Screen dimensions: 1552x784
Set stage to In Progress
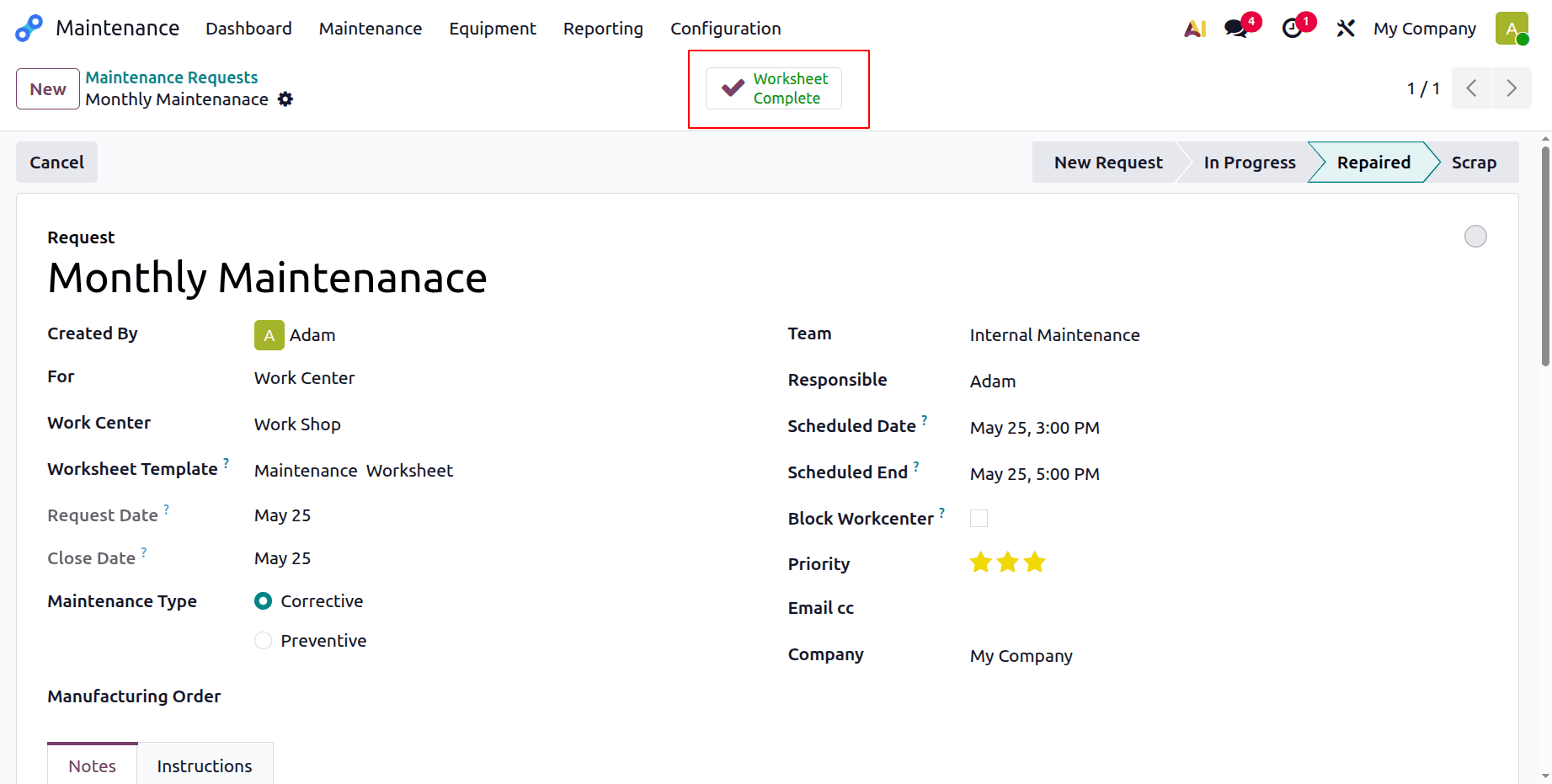[x=1250, y=163]
